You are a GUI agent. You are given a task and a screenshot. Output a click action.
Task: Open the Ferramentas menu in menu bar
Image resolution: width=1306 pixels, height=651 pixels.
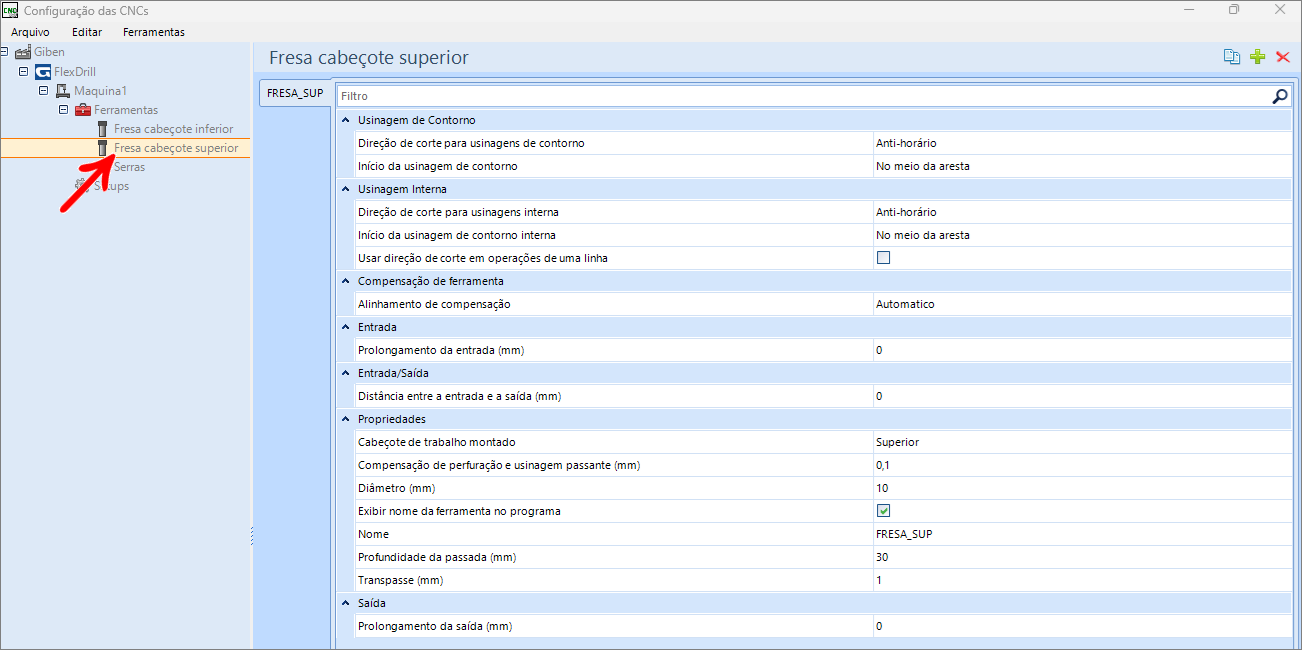coord(154,32)
